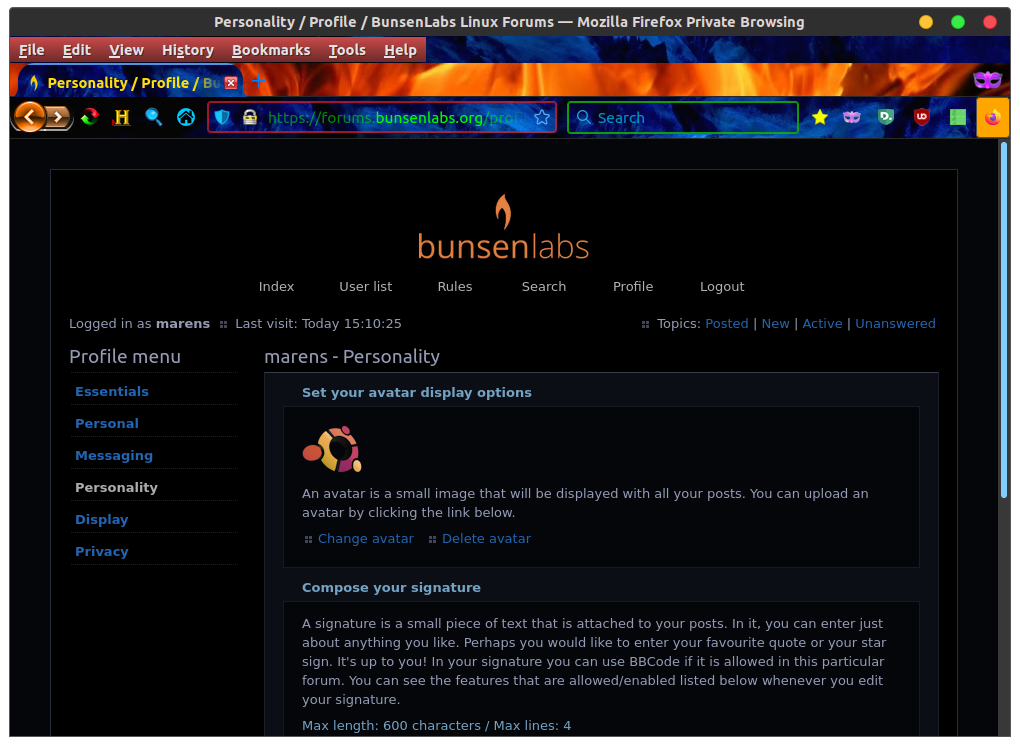Go to the home page icon
Viewport: 1020px width, 746px height.
186,117
